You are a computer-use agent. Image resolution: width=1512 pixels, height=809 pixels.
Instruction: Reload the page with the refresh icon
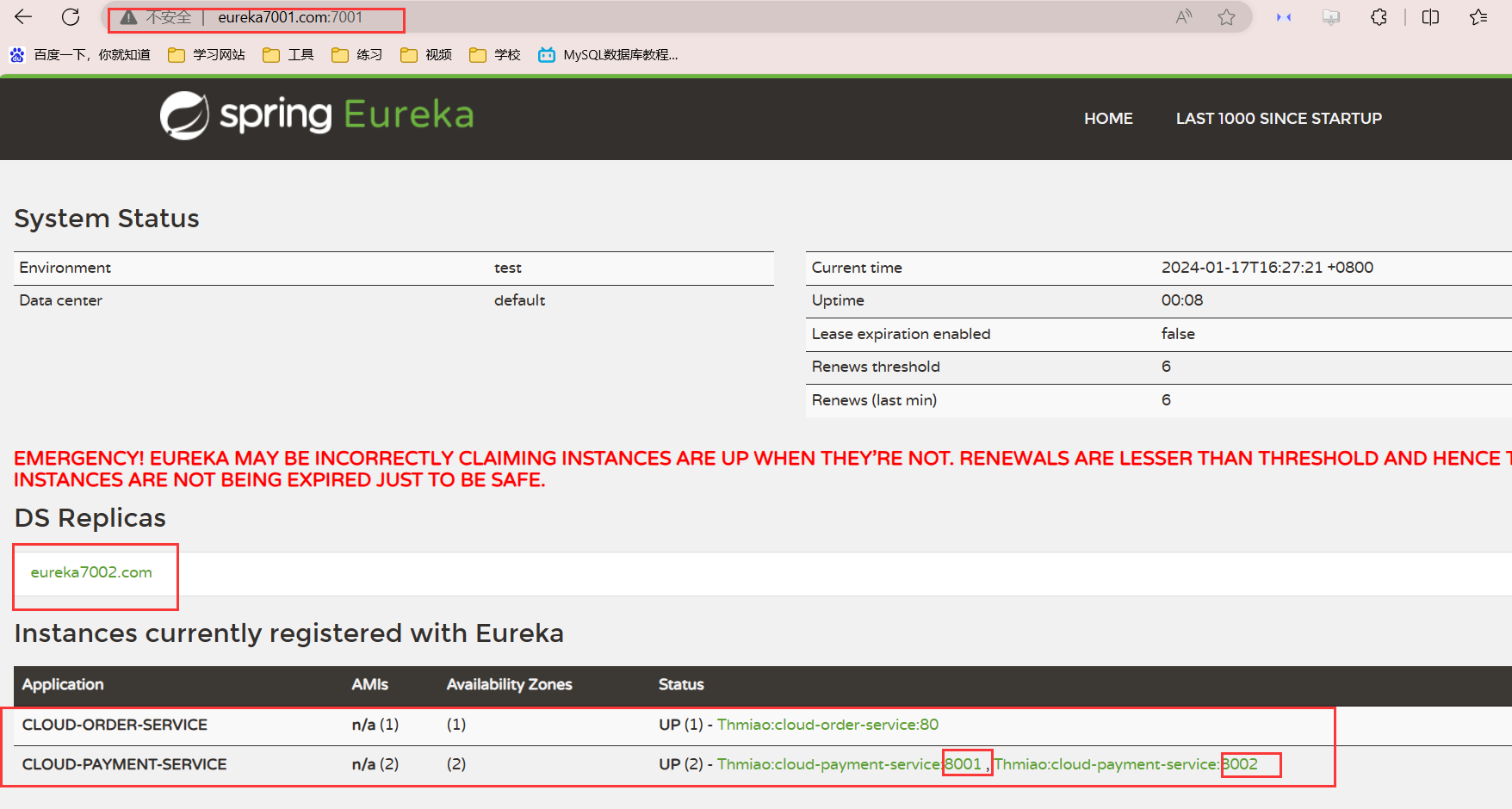point(71,16)
